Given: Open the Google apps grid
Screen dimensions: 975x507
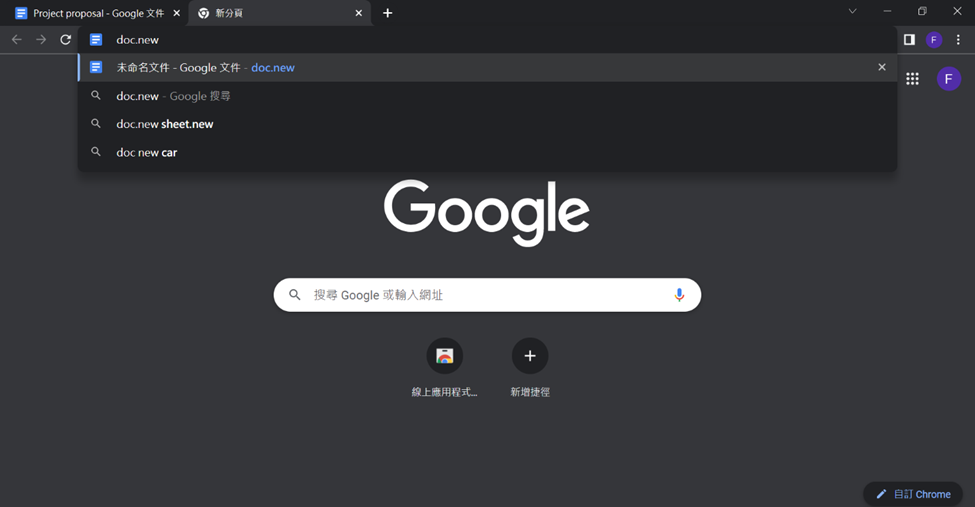Looking at the screenshot, I should coord(912,79).
